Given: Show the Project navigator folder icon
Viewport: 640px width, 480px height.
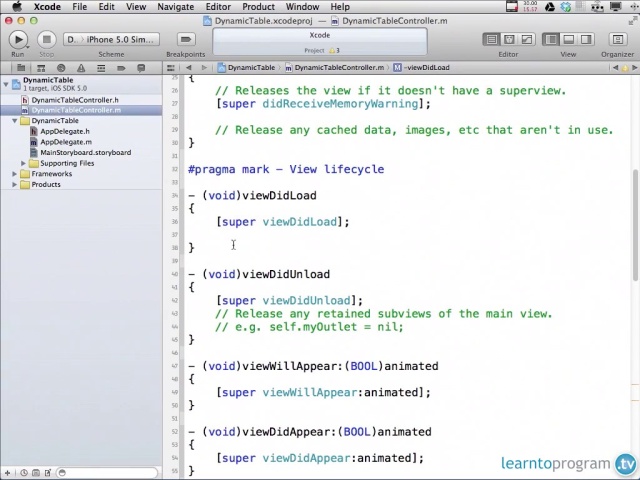Looking at the screenshot, I should click(21, 68).
